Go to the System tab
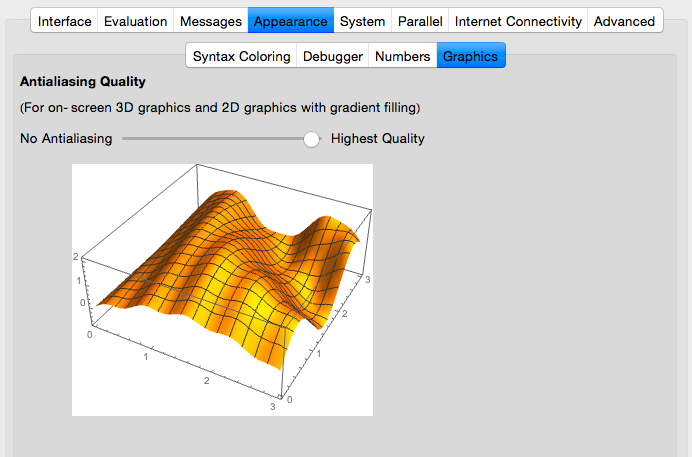 click(x=362, y=21)
